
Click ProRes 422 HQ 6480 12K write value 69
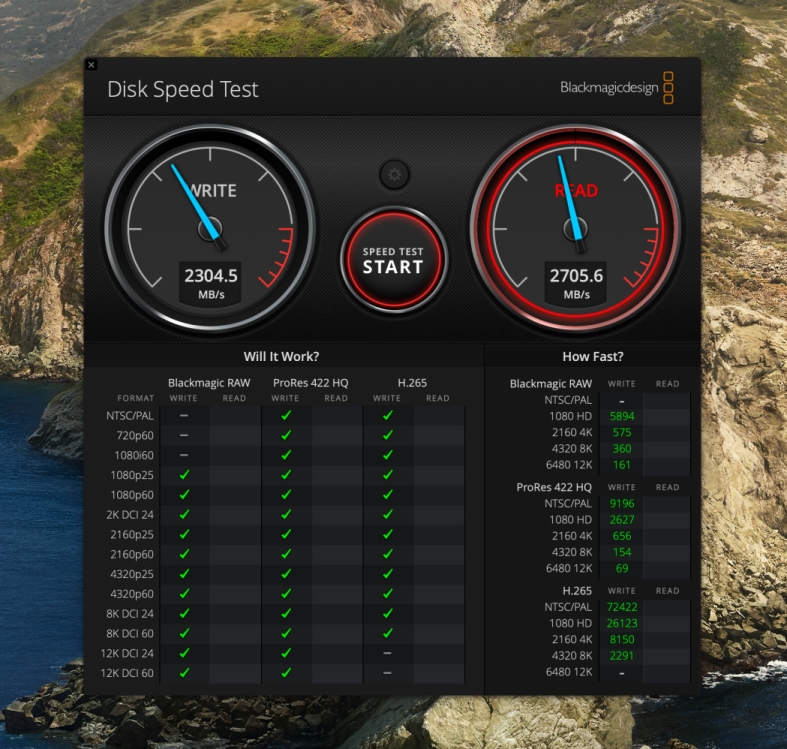[x=622, y=568]
